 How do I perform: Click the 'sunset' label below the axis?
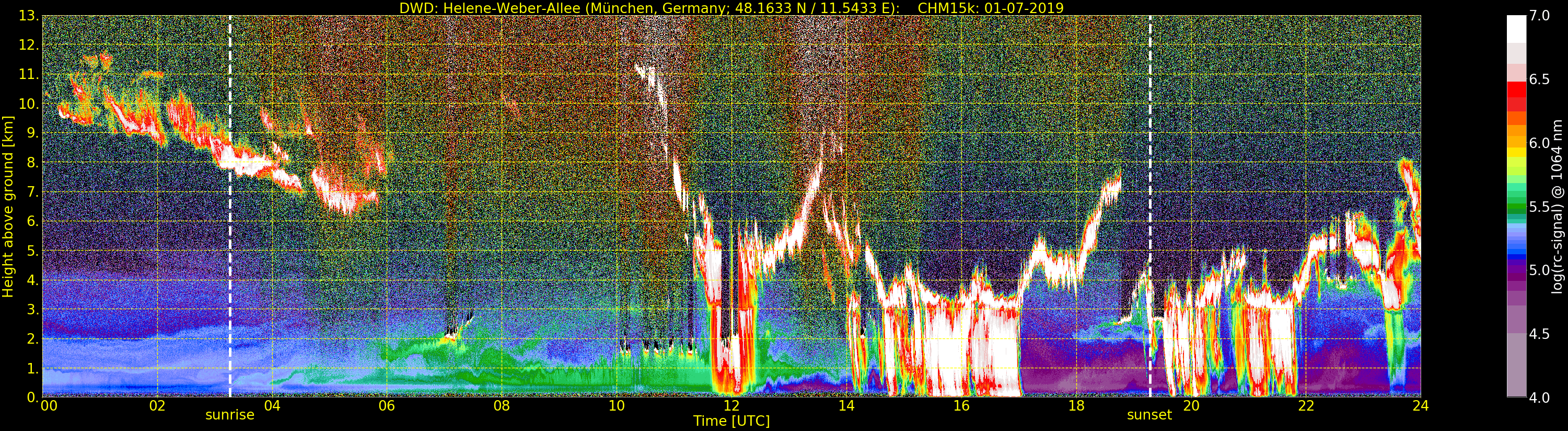1149,415
